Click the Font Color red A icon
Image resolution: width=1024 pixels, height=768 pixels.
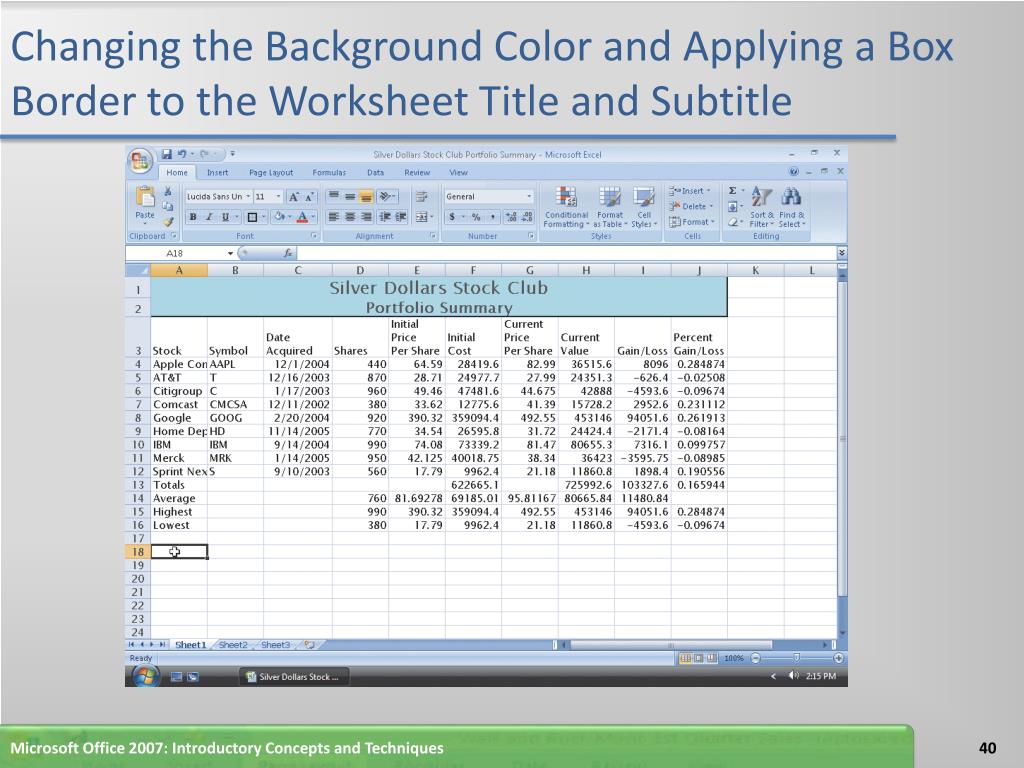pyautogui.click(x=302, y=217)
